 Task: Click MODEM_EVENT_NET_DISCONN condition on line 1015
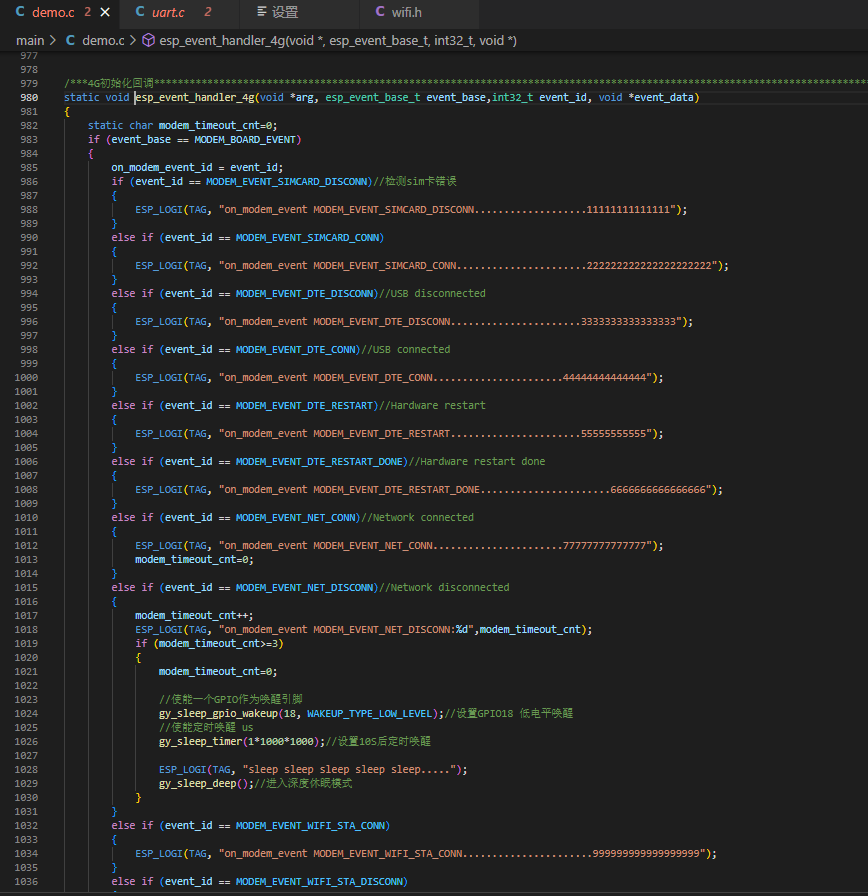point(304,588)
